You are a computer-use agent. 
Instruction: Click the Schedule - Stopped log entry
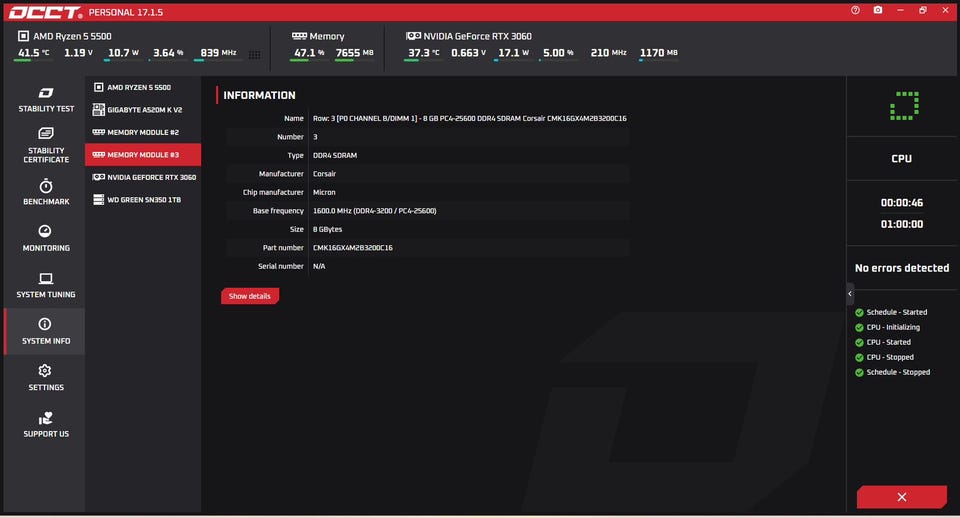(893, 372)
